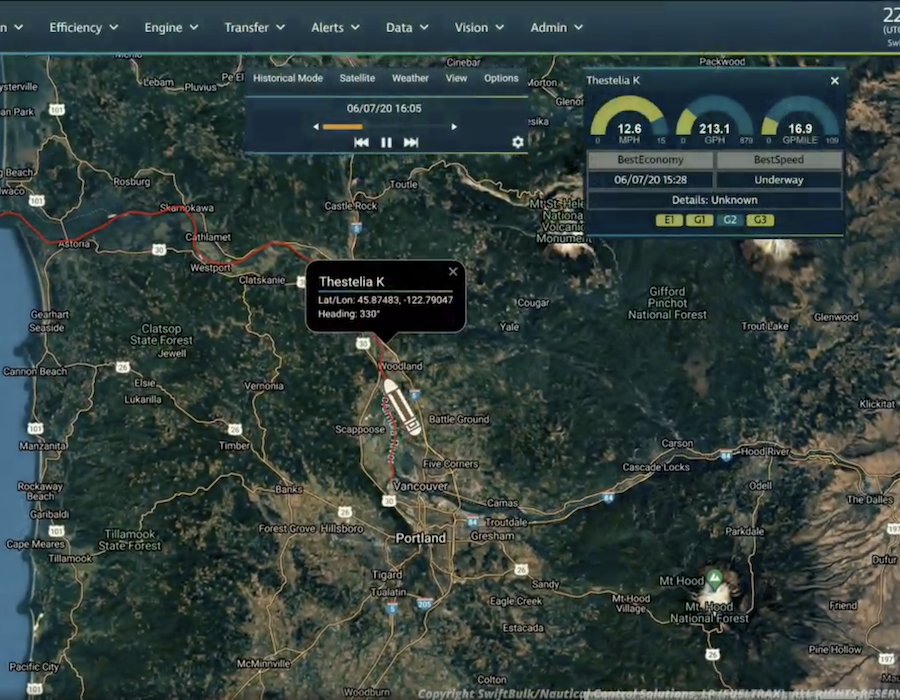
Task: Step timeline forward with right arrow
Action: click(x=454, y=127)
